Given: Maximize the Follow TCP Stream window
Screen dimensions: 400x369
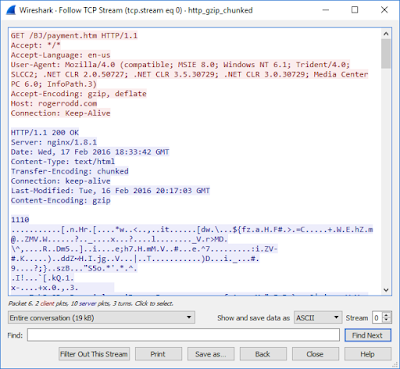Looking at the screenshot, I should tap(355, 10).
